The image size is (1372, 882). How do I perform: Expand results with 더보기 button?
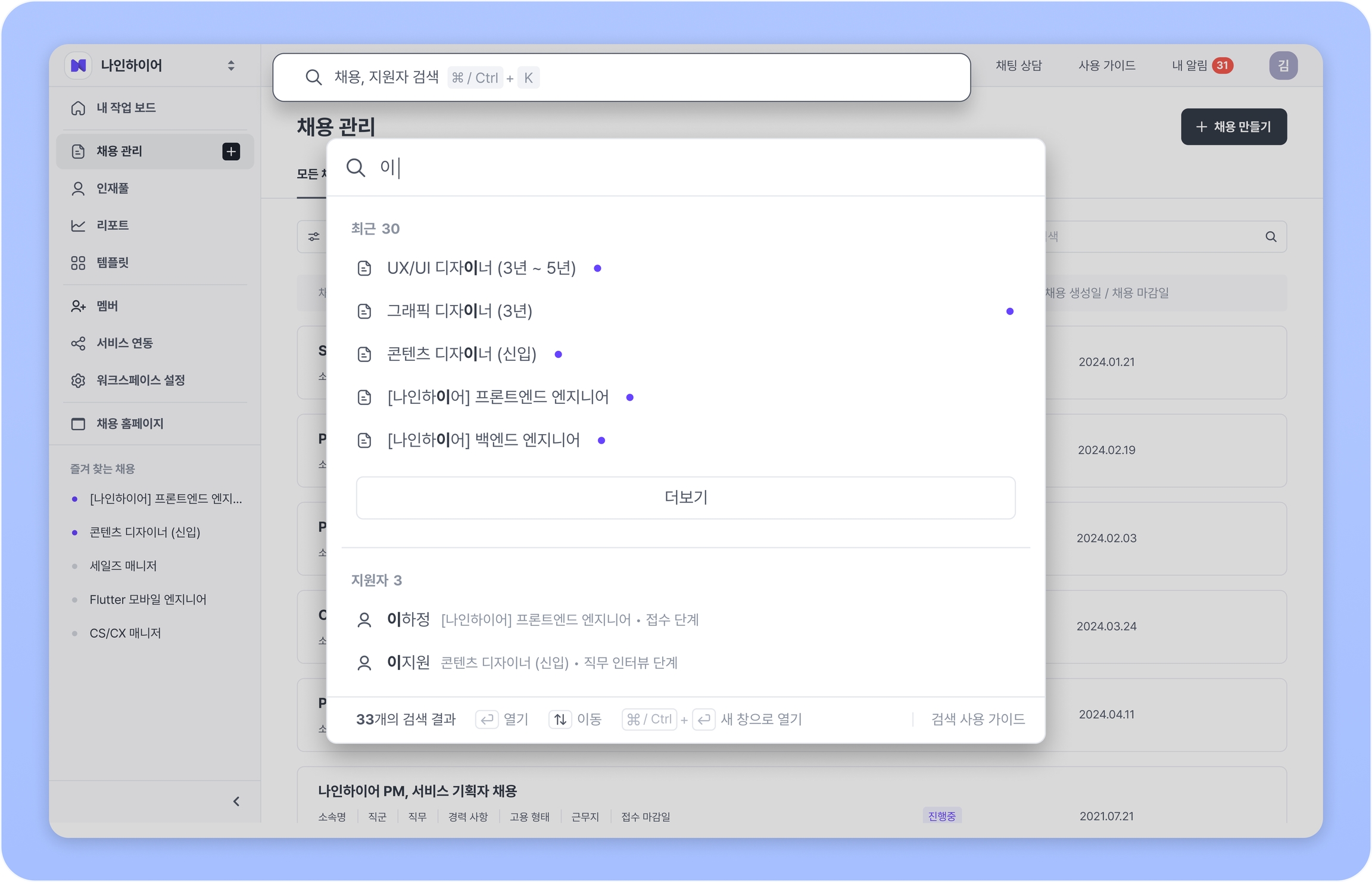[685, 497]
